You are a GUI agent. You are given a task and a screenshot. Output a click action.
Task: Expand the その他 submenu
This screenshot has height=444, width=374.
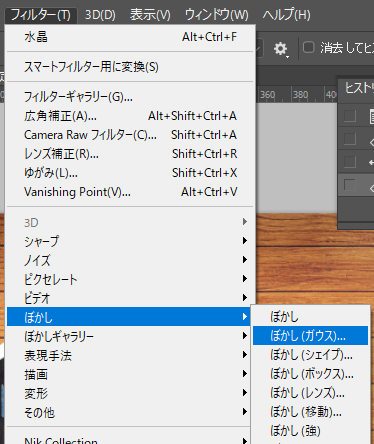tap(129, 412)
